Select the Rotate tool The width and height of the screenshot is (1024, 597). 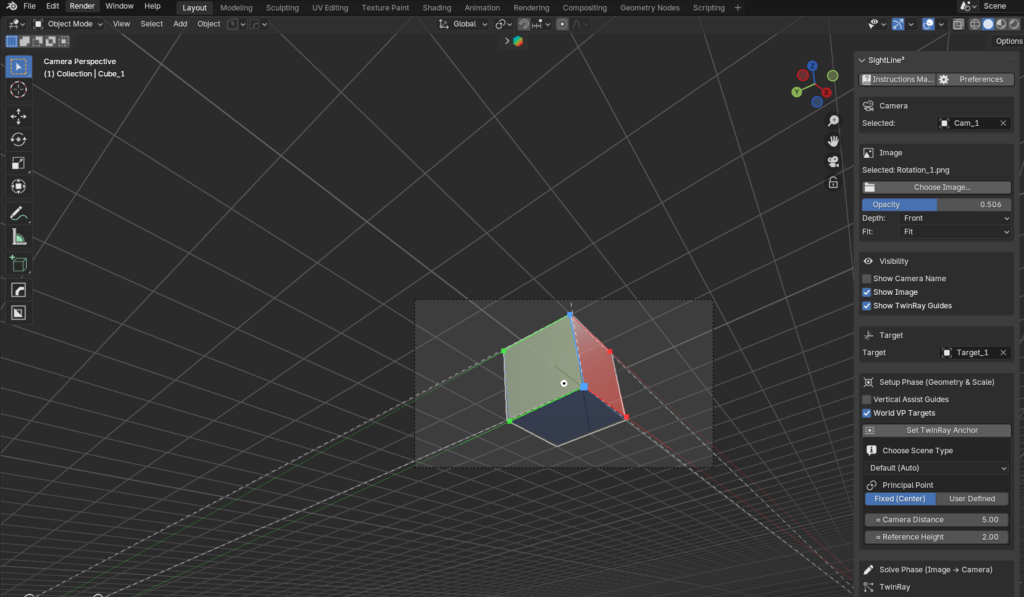tap(18, 140)
